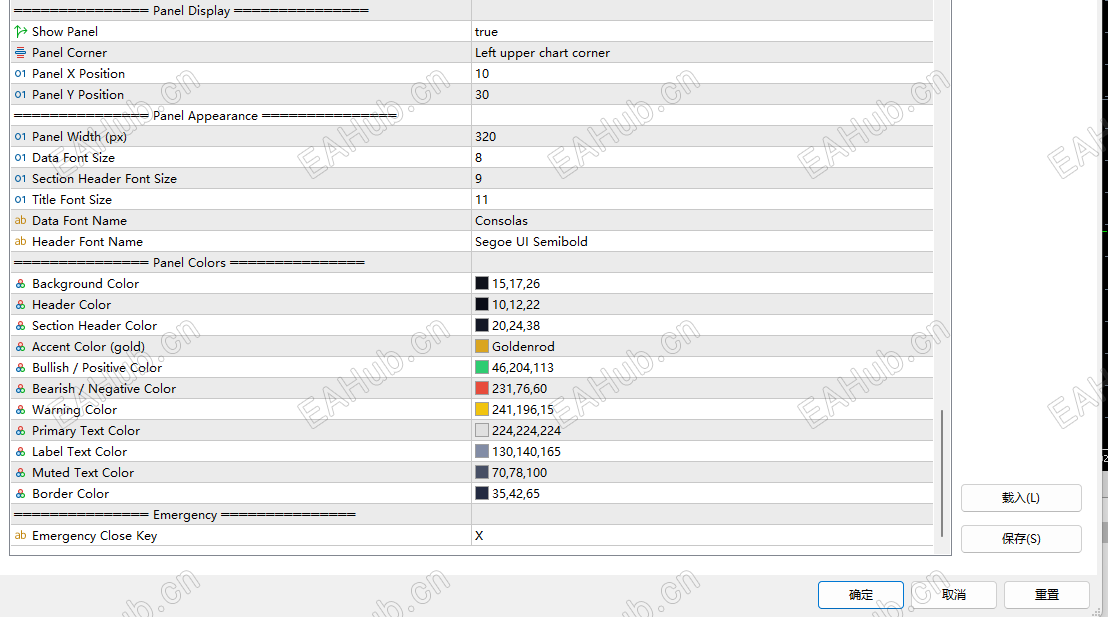This screenshot has width=1108, height=617.
Task: Click the parameter list vertical scrollbar
Action: 942,474
